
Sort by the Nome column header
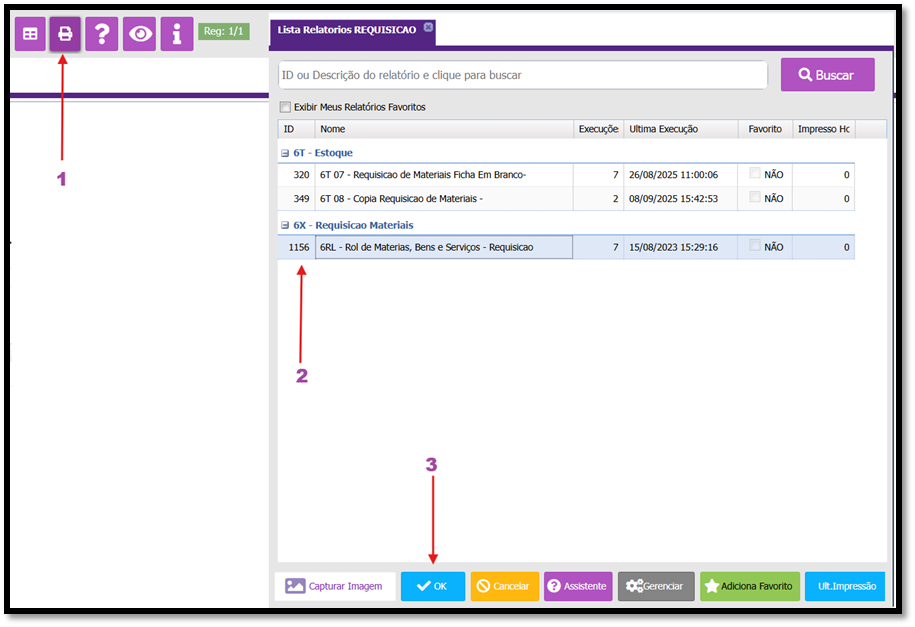pos(444,129)
